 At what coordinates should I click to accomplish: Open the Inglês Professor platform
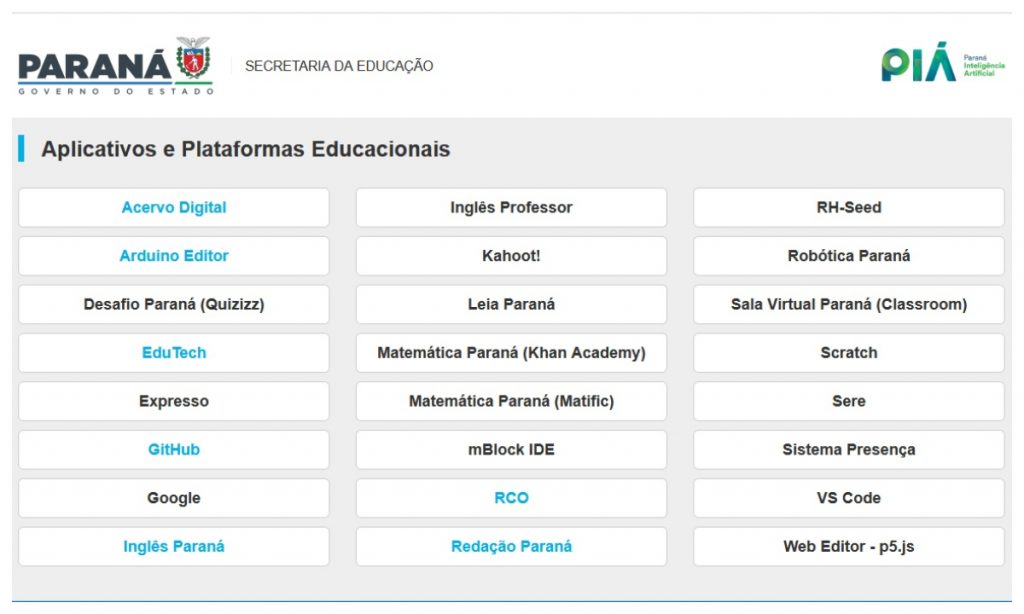[x=511, y=208]
